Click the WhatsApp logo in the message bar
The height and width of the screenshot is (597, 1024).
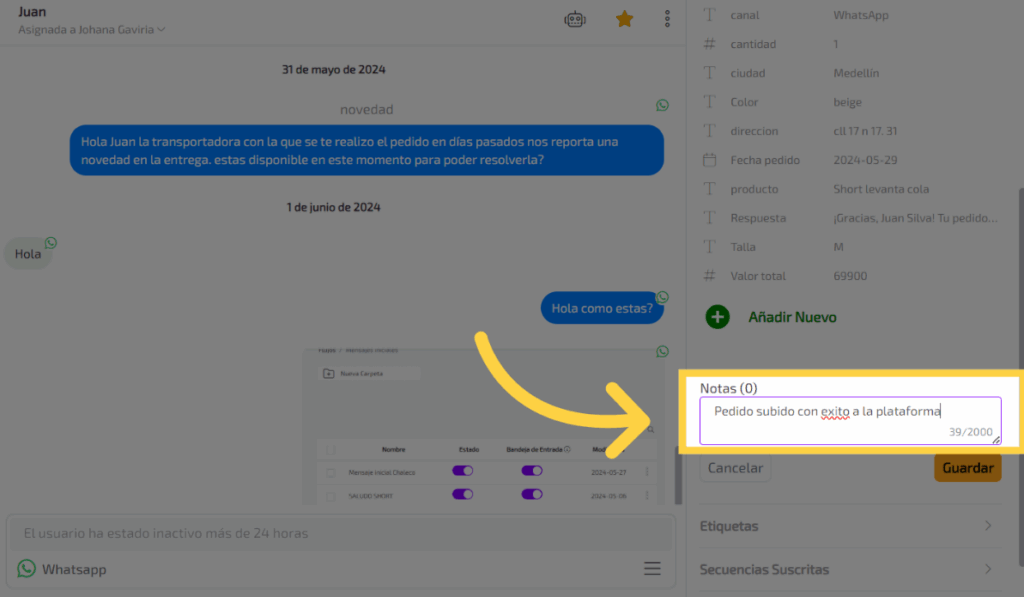point(26,569)
